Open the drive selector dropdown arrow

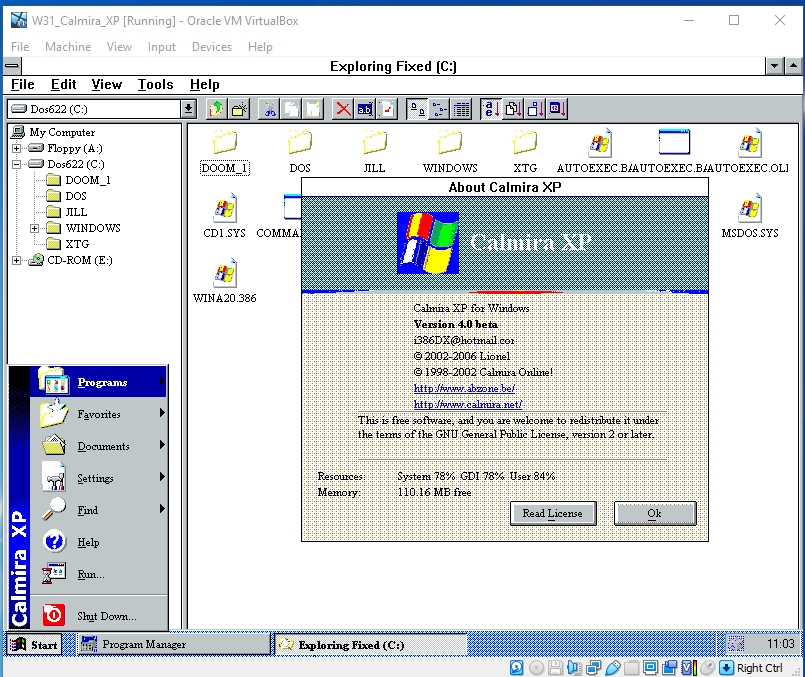point(188,109)
